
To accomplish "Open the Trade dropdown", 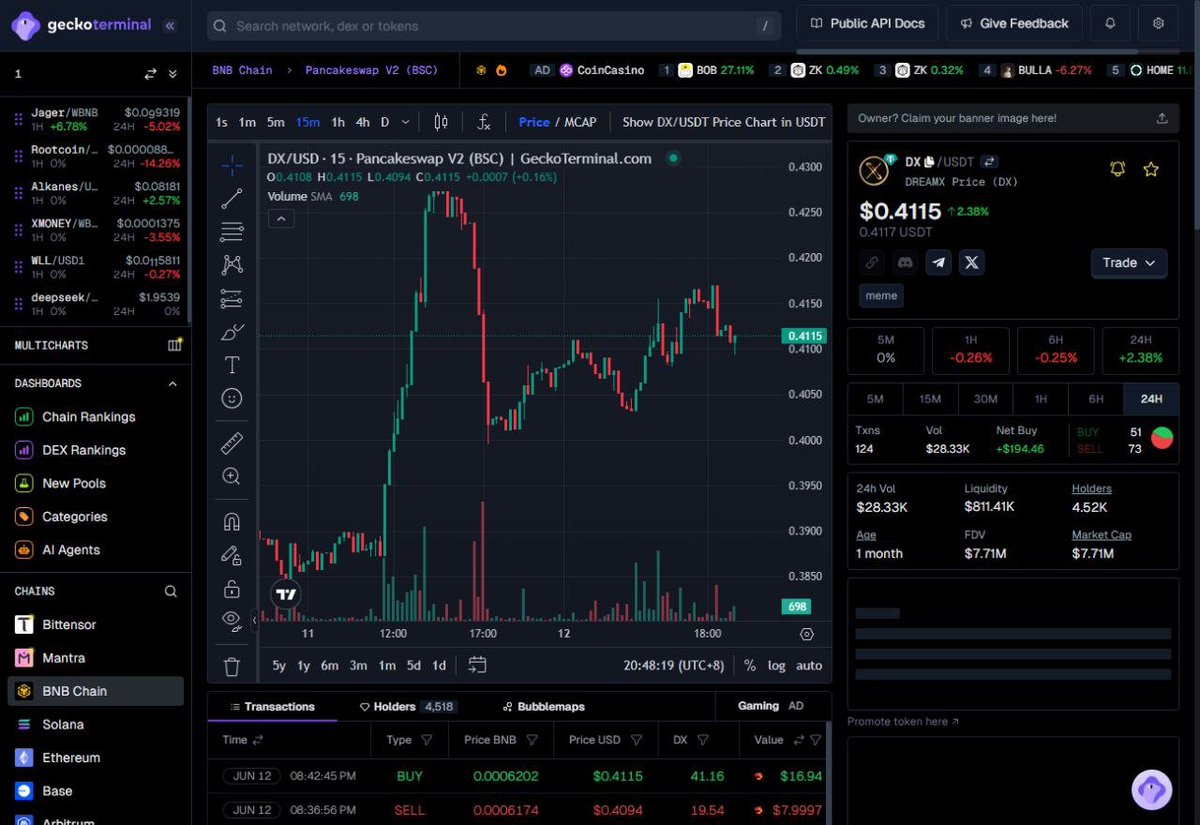I will (x=1129, y=263).
